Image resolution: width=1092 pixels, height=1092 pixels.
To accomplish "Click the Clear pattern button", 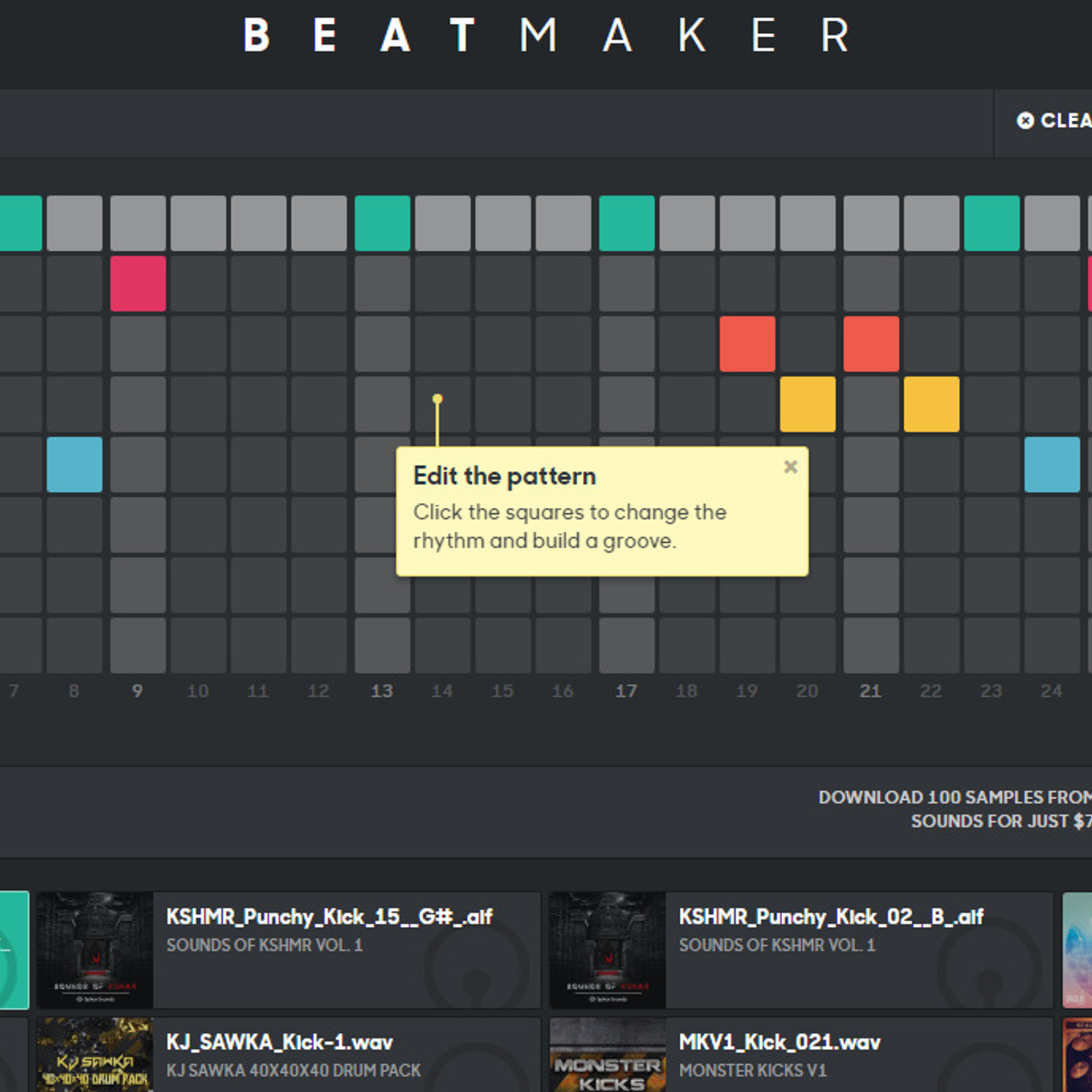I will [1054, 121].
